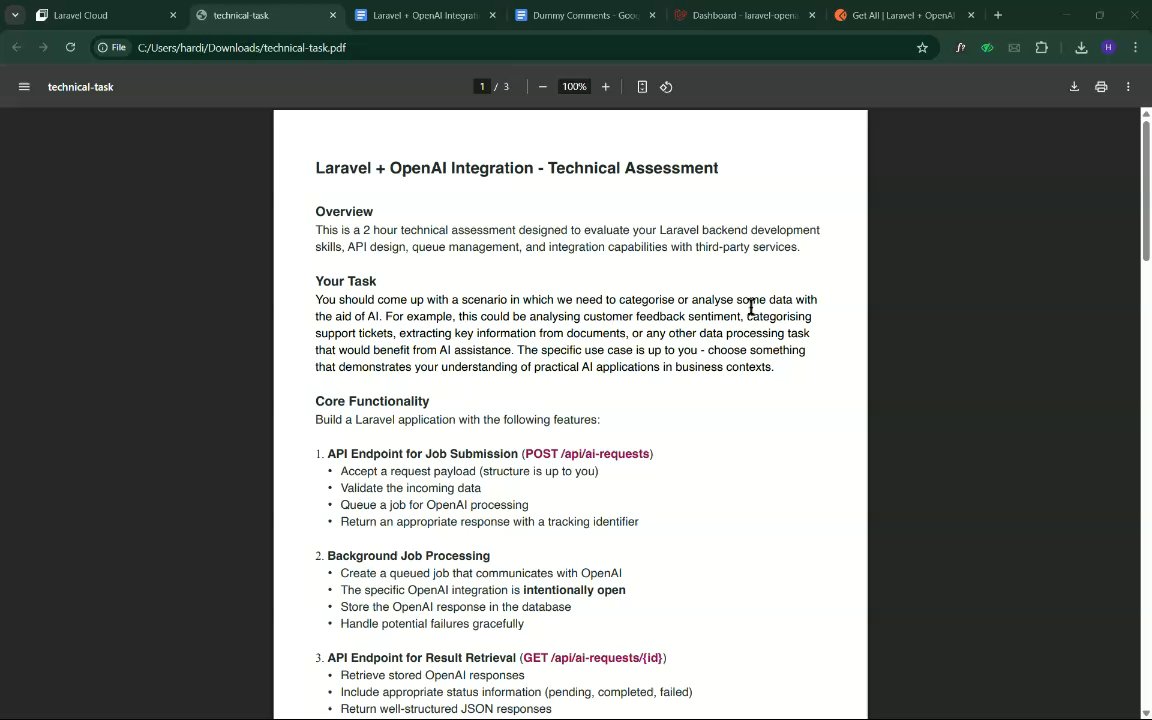The width and height of the screenshot is (1152, 720).
Task: Click the scrollbar down arrow
Action: pos(1146,715)
